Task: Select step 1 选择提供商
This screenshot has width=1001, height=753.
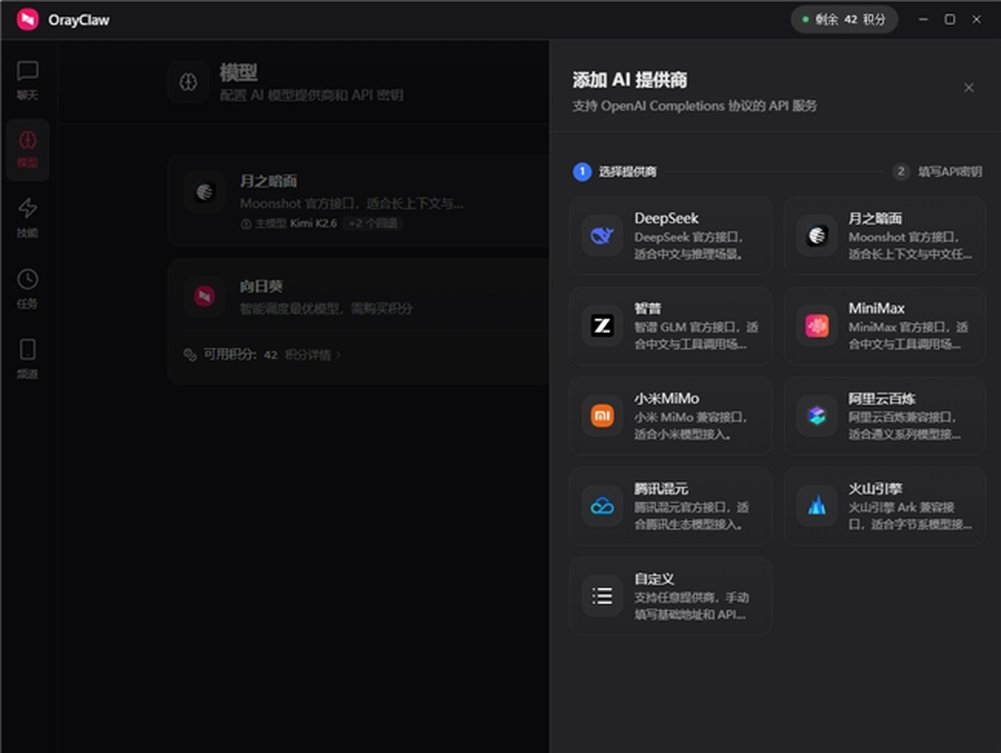Action: point(615,172)
